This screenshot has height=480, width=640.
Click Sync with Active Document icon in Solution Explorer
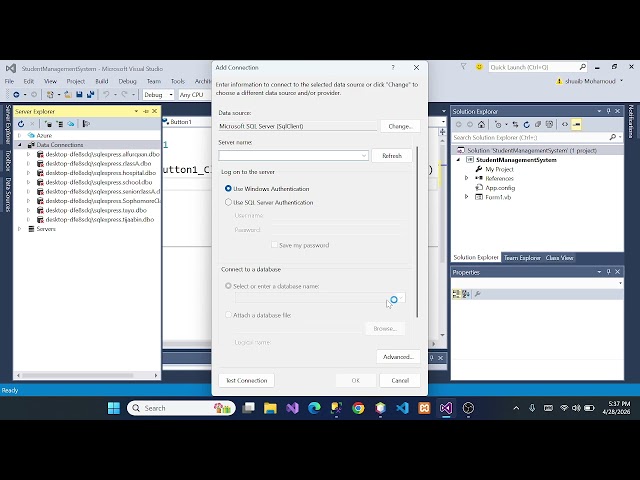click(516, 124)
